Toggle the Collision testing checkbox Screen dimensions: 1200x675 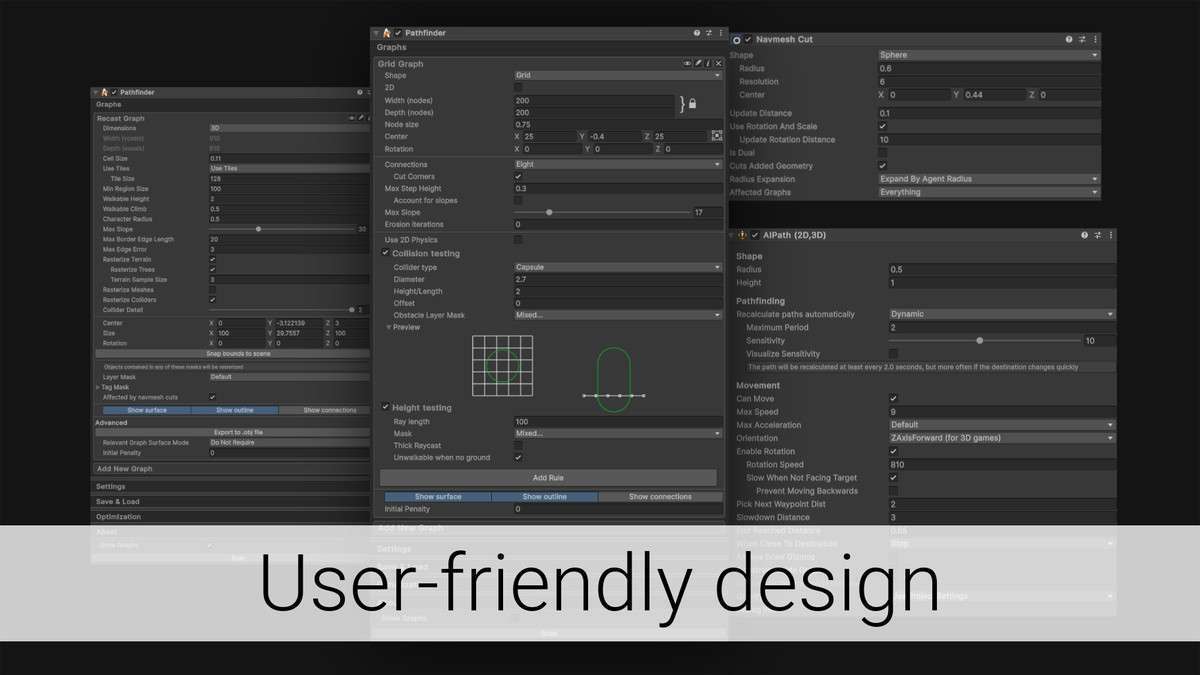386,253
